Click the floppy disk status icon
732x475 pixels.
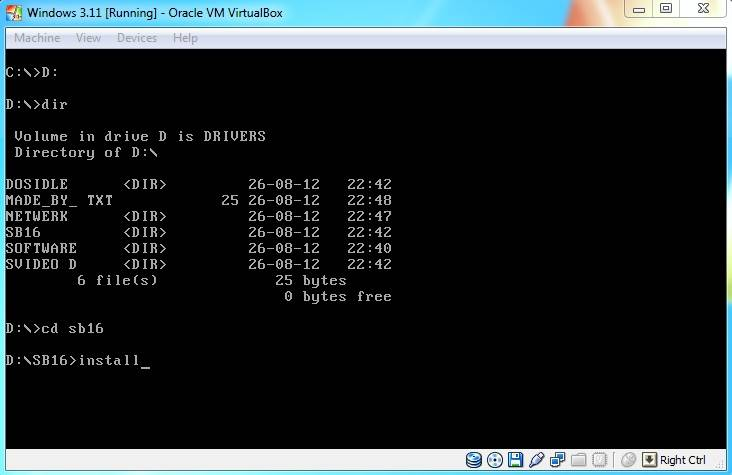tap(515, 460)
